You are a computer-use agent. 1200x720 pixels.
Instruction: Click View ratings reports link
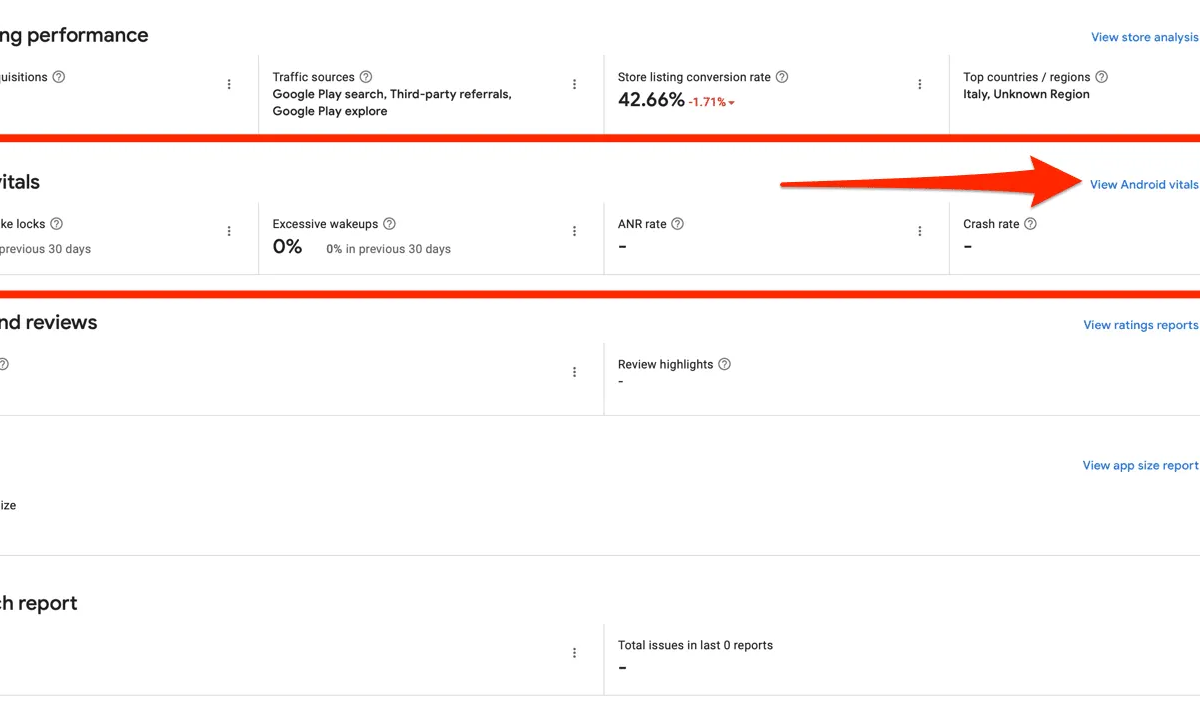pyautogui.click(x=1141, y=325)
